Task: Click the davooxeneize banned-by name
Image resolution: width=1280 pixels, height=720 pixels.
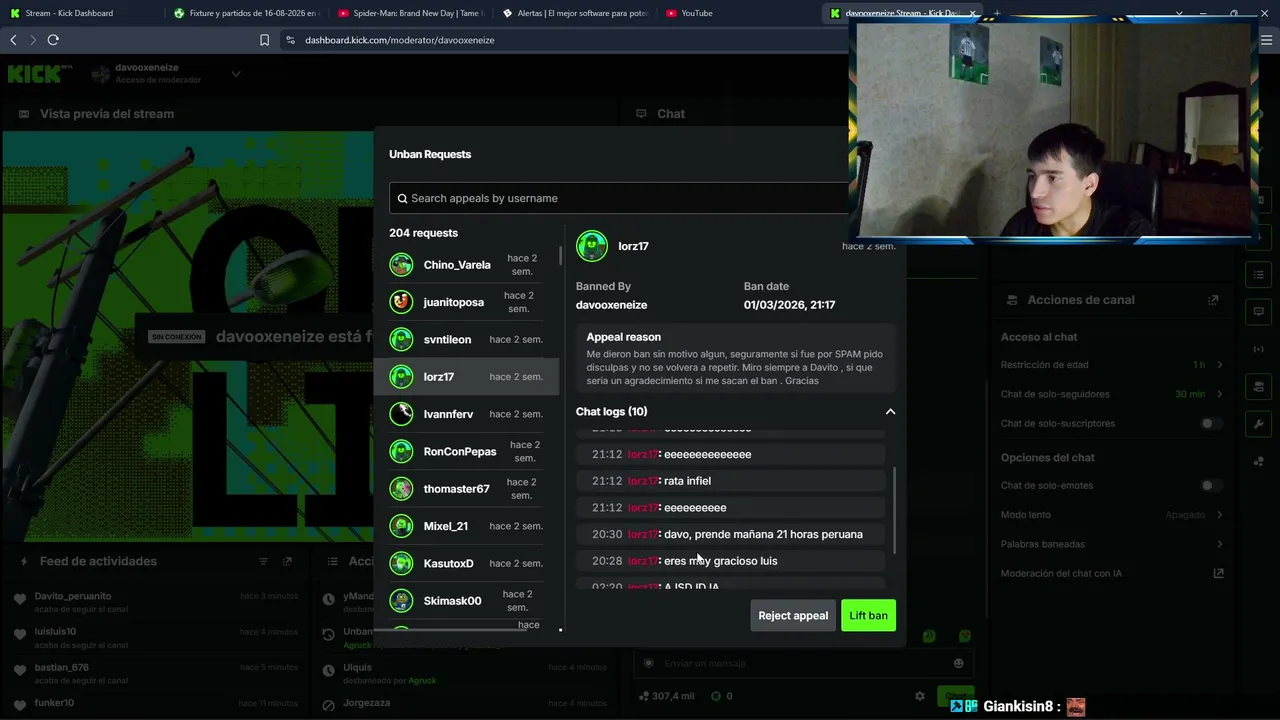Action: point(611,305)
